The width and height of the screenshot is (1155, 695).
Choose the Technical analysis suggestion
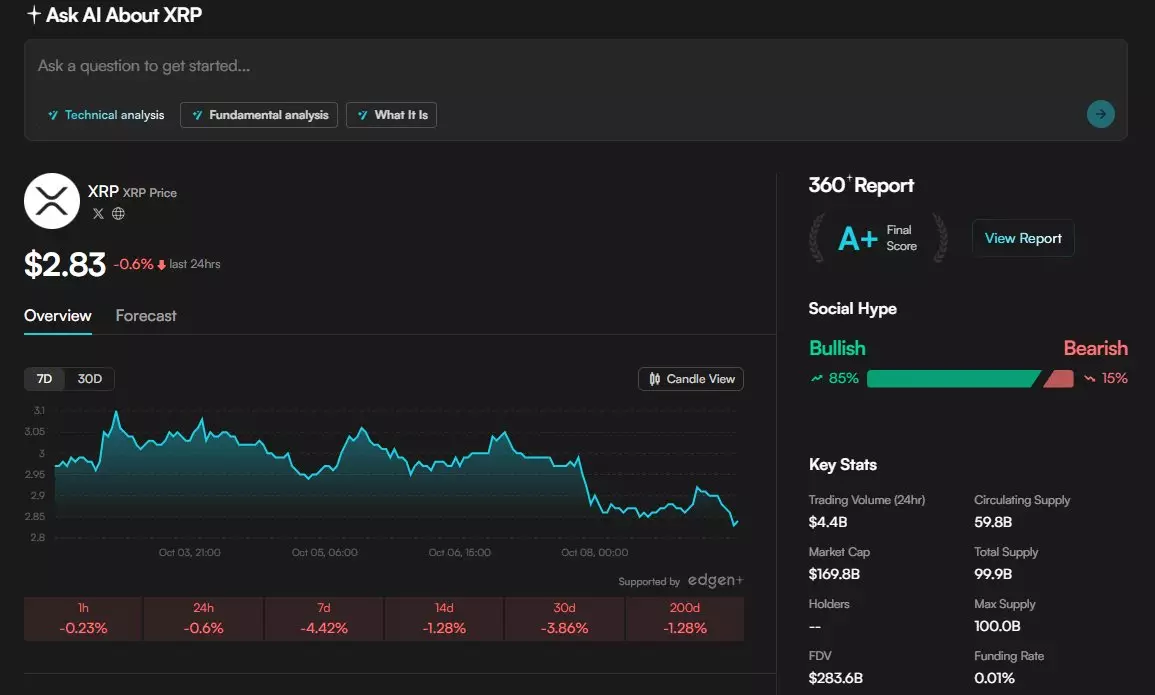pyautogui.click(x=106, y=115)
